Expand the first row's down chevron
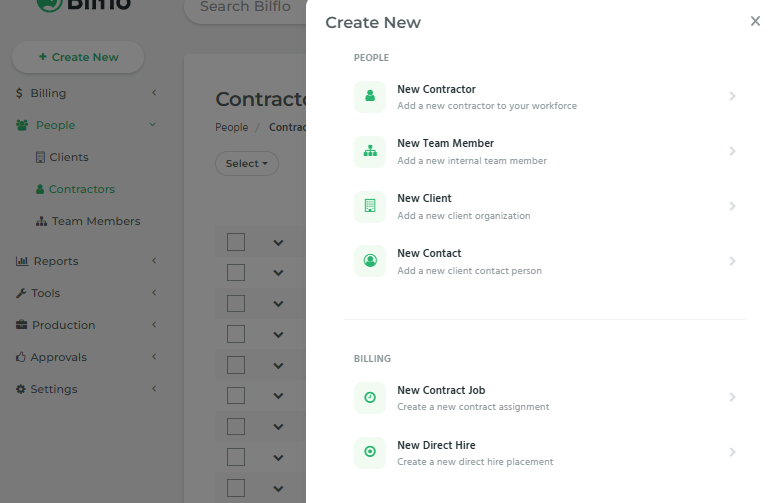Image resolution: width=777 pixels, height=503 pixels. 278,243
